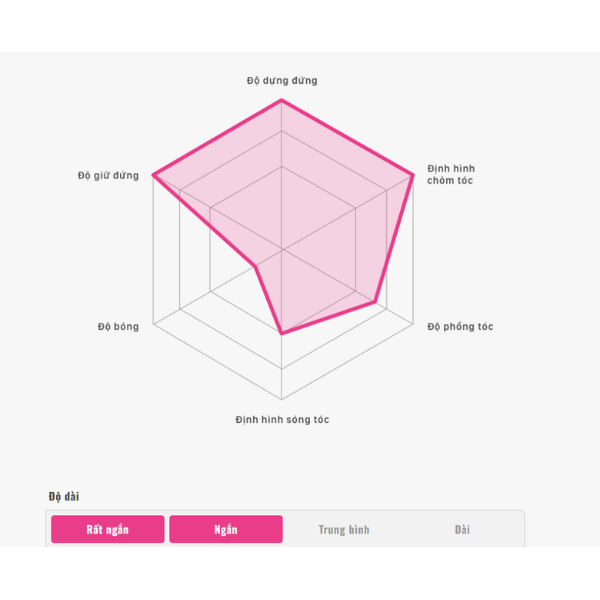Click the outer grid corner toward Độ bóng
This screenshot has width=600, height=600.
click(x=153, y=324)
